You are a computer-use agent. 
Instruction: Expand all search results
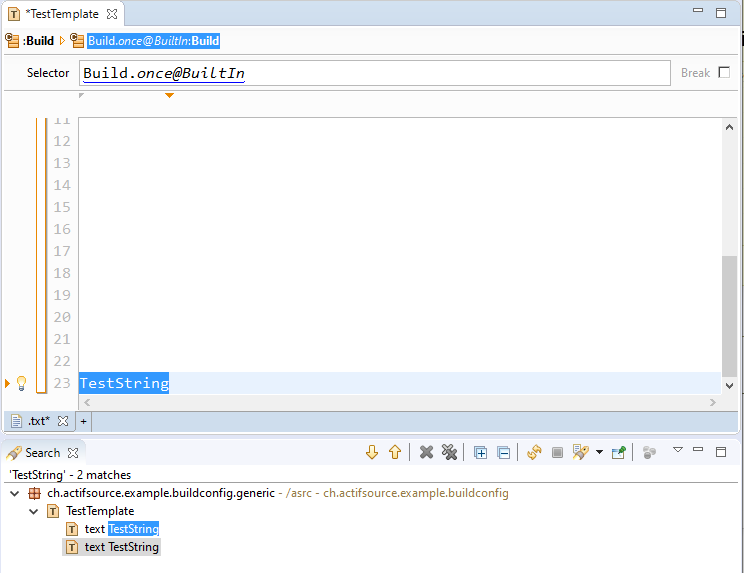[x=480, y=453]
